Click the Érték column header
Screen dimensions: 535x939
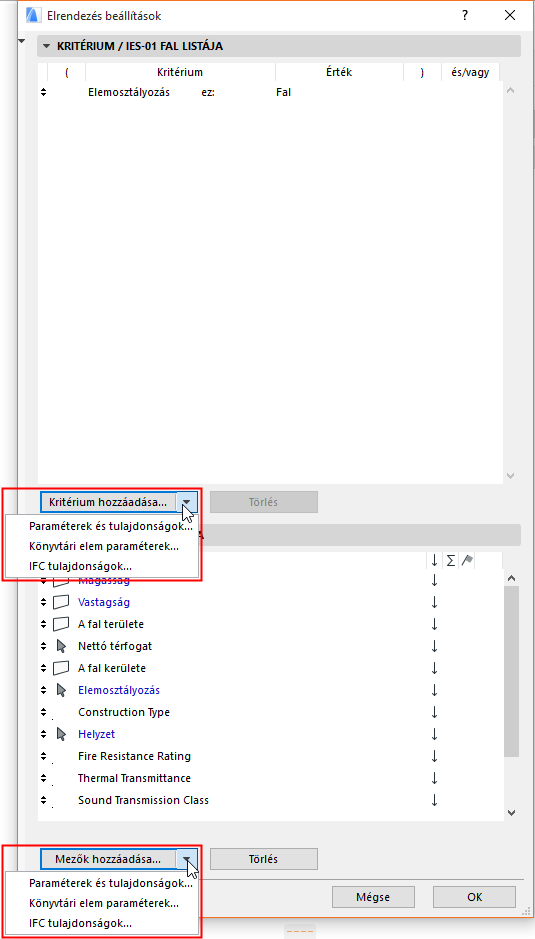pyautogui.click(x=339, y=72)
